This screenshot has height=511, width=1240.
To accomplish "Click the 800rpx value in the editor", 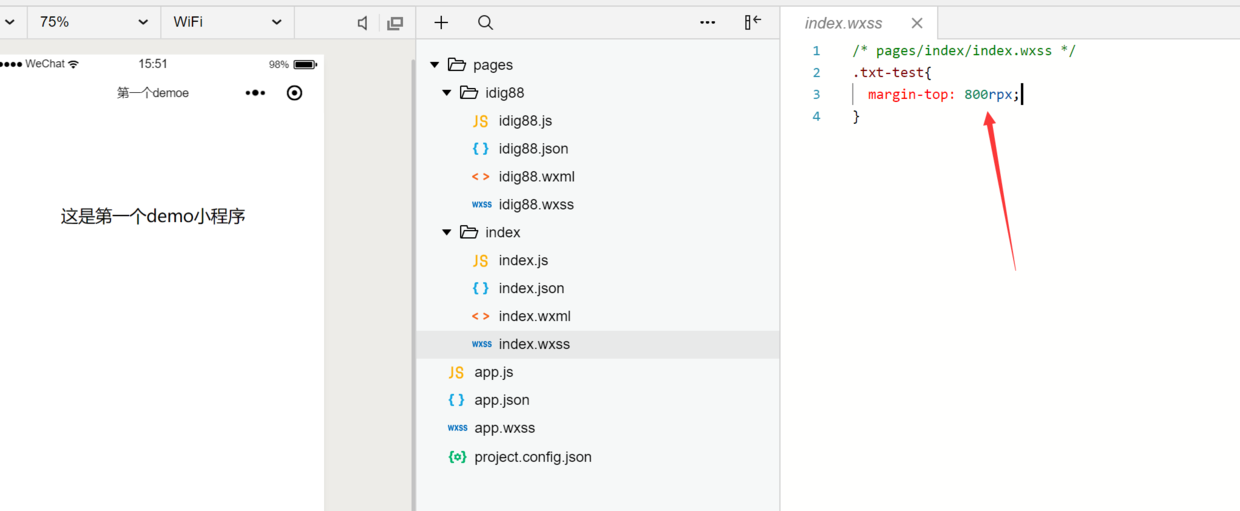I will (988, 95).
